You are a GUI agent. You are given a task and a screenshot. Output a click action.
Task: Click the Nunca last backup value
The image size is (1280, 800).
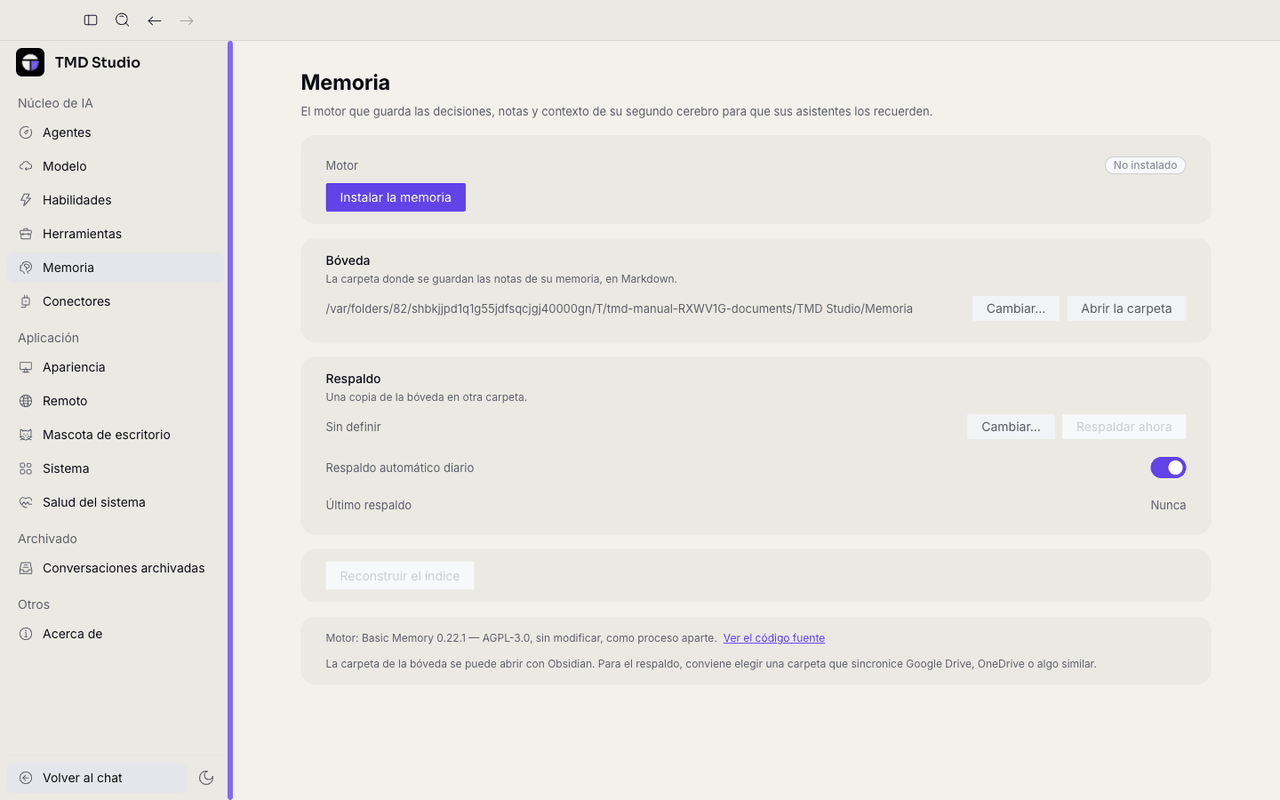tap(1168, 505)
